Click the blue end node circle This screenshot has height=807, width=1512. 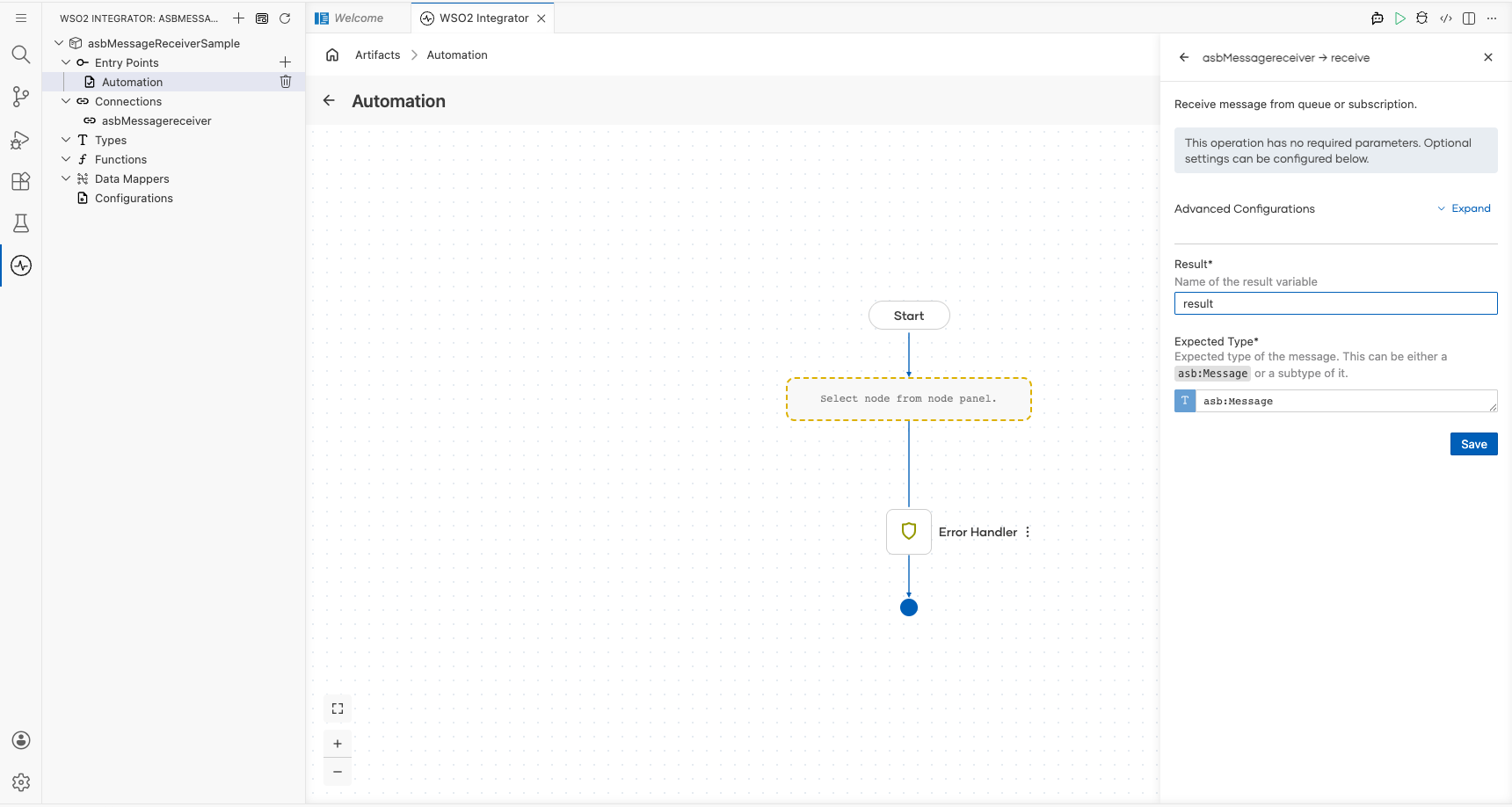pyautogui.click(x=909, y=607)
